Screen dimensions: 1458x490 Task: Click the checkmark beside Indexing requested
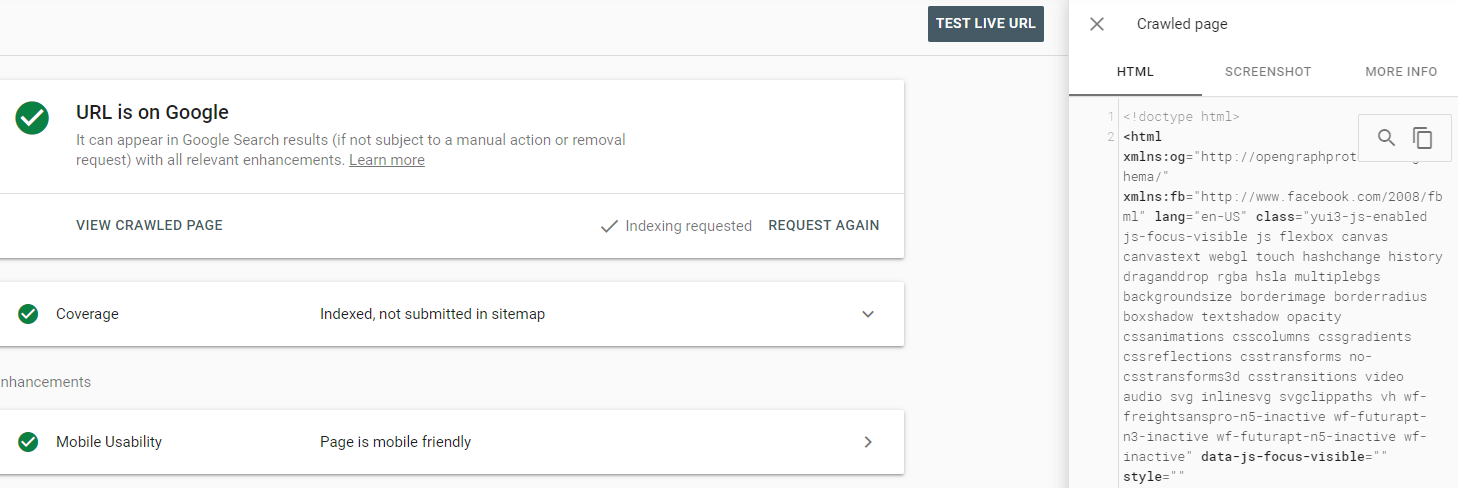tap(608, 226)
